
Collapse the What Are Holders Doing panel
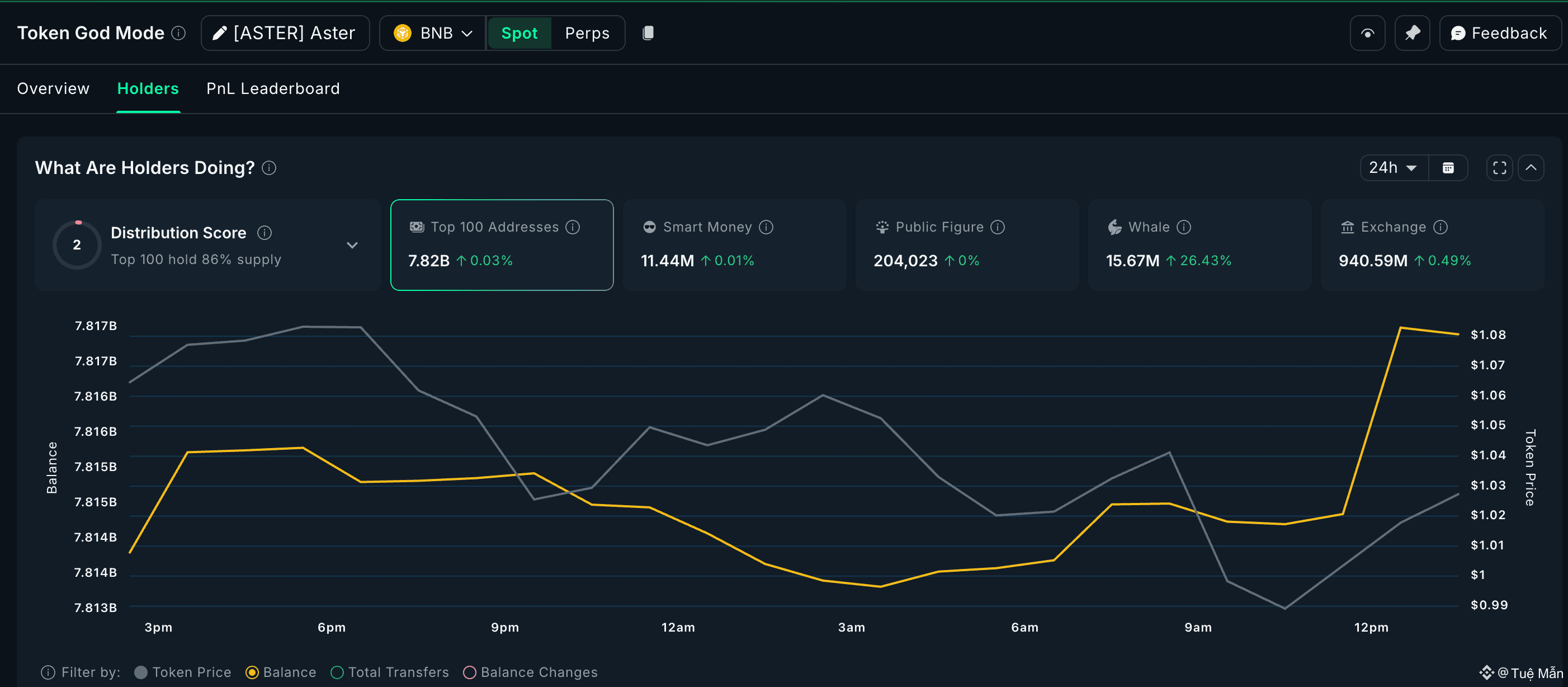tap(1531, 168)
